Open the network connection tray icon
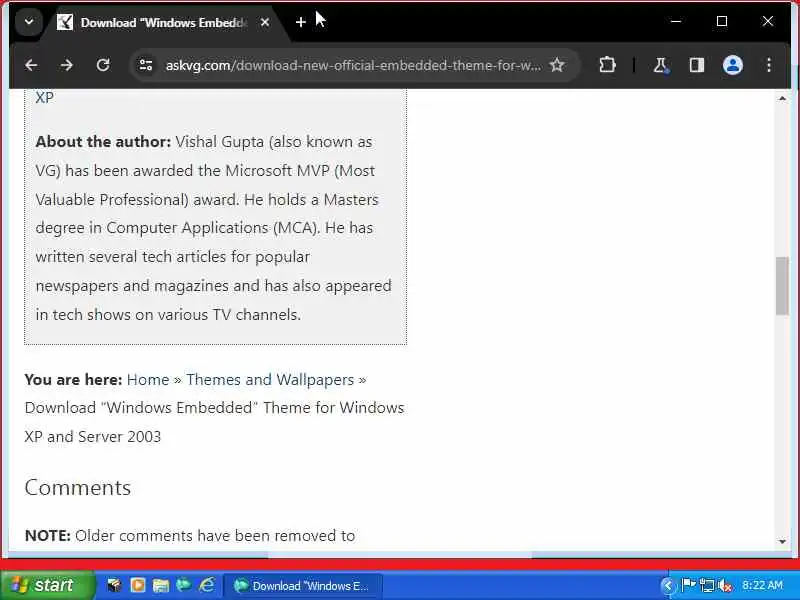The height and width of the screenshot is (600, 800). click(x=707, y=585)
